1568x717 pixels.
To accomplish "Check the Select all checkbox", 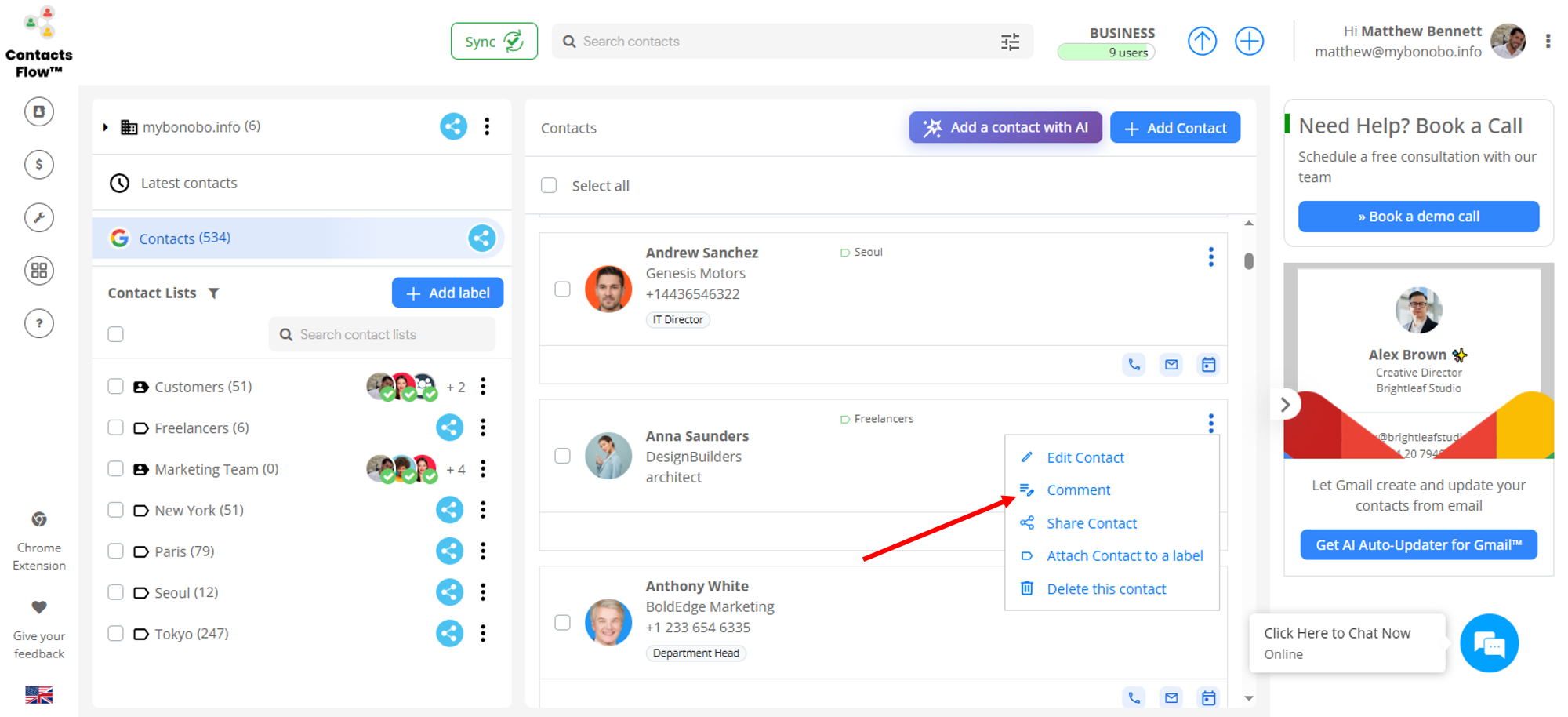I will [x=549, y=186].
